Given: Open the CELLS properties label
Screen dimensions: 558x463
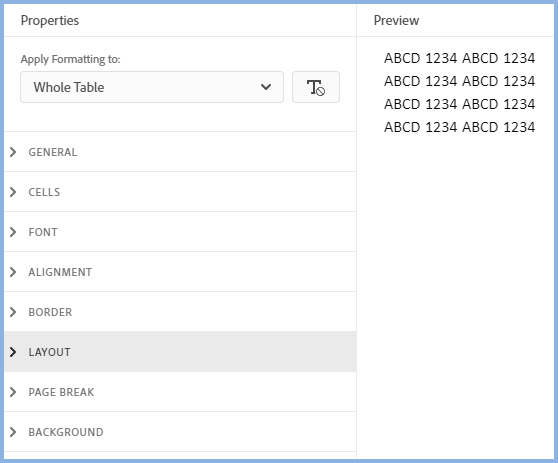Looking at the screenshot, I should [x=44, y=192].
